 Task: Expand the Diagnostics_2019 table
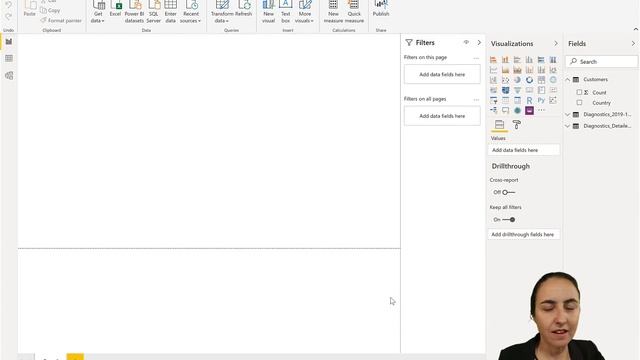568,115
